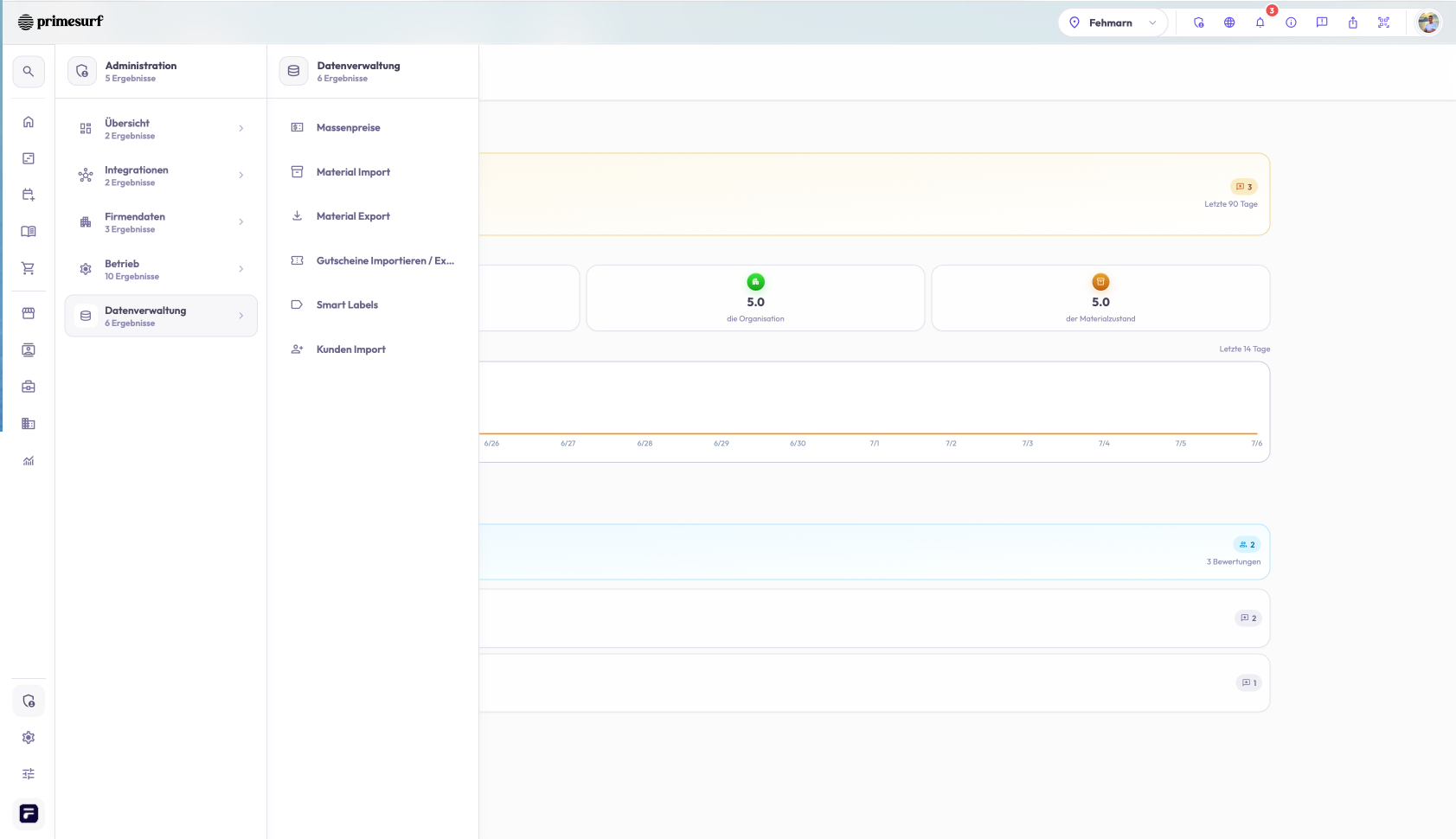Open Massenpreise
1456x839 pixels.
(x=373, y=128)
